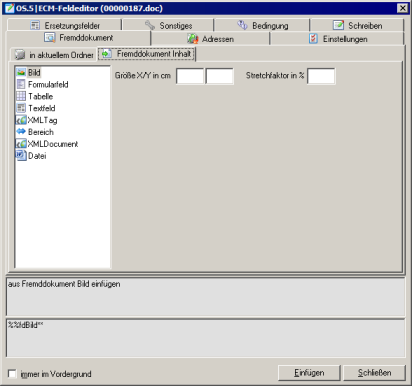Open the Bedingung tab
The image size is (412, 386).
tap(262, 25)
